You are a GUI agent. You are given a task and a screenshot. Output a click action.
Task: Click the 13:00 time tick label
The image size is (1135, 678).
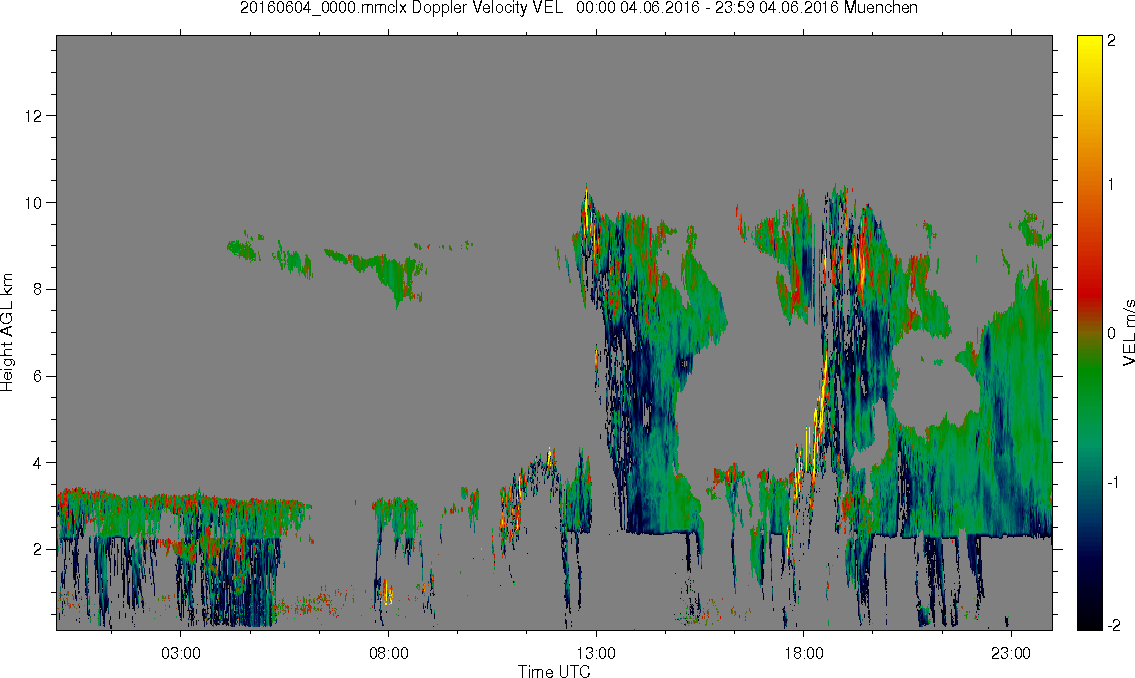(596, 653)
